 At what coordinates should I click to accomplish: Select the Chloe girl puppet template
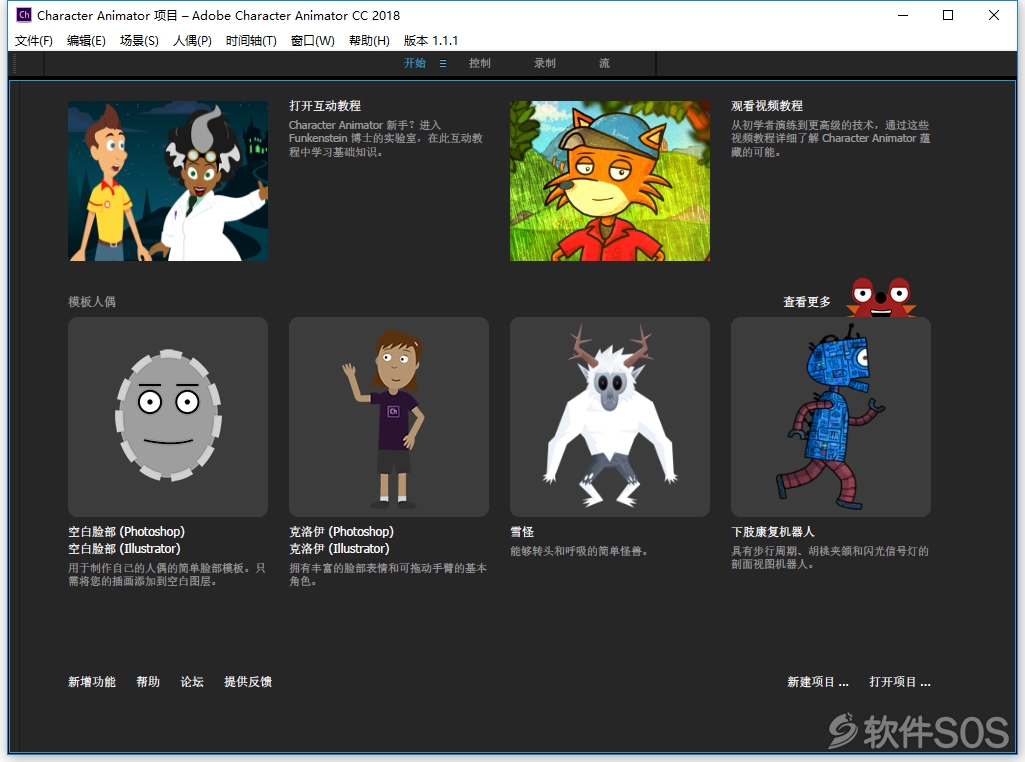(x=389, y=417)
